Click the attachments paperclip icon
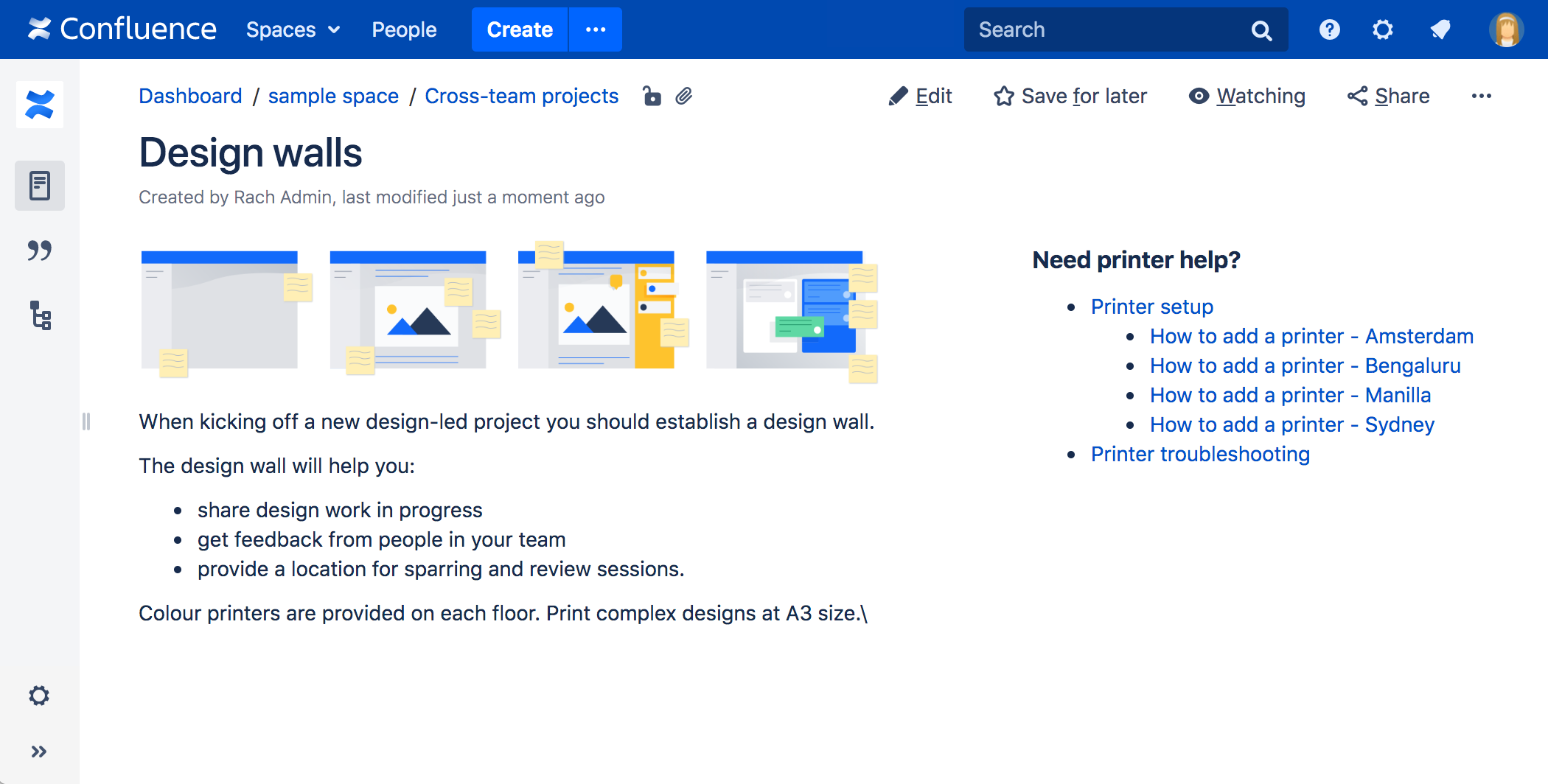The width and height of the screenshot is (1548, 784). click(684, 97)
